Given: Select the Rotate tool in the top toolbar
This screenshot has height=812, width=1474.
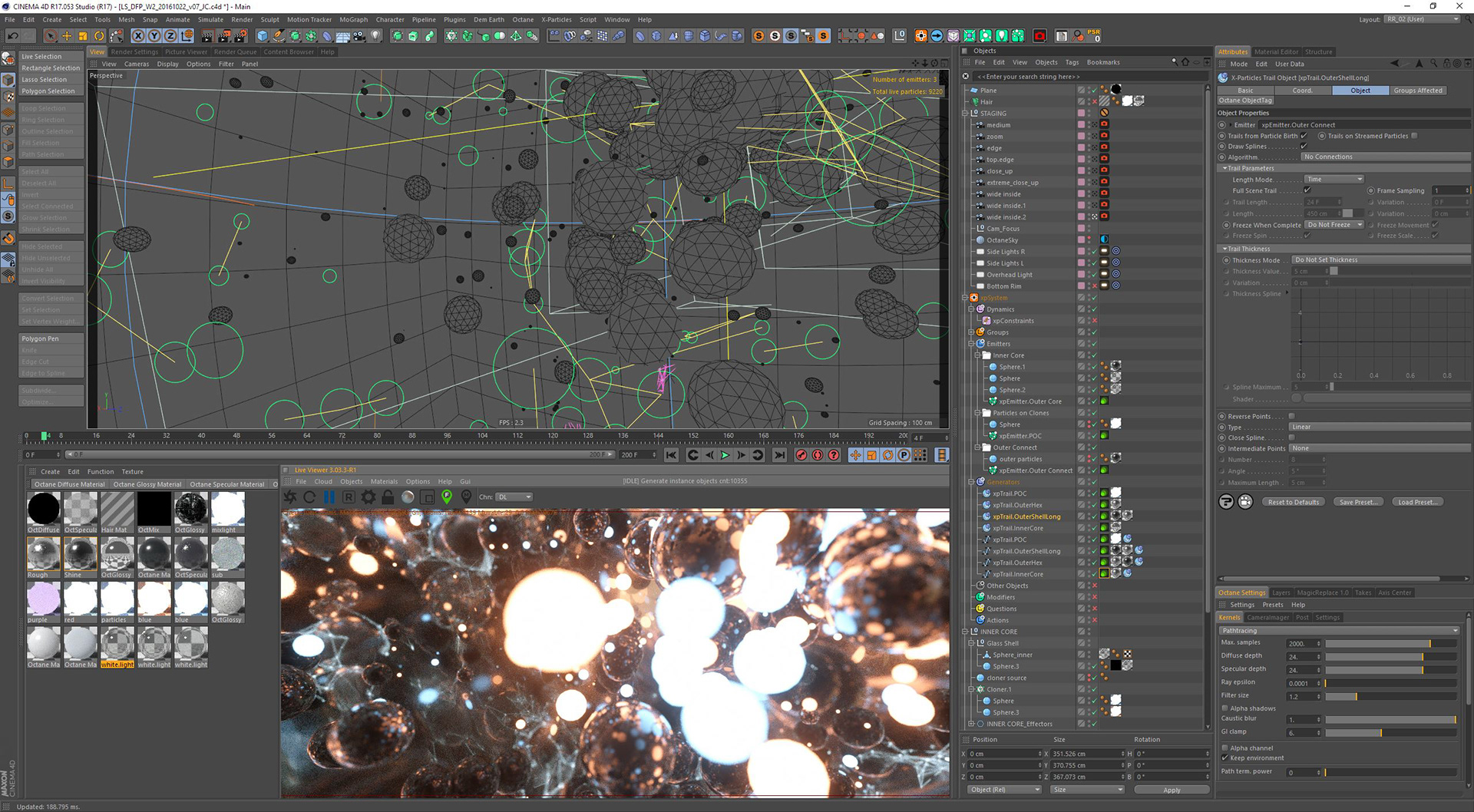Looking at the screenshot, I should [99, 36].
